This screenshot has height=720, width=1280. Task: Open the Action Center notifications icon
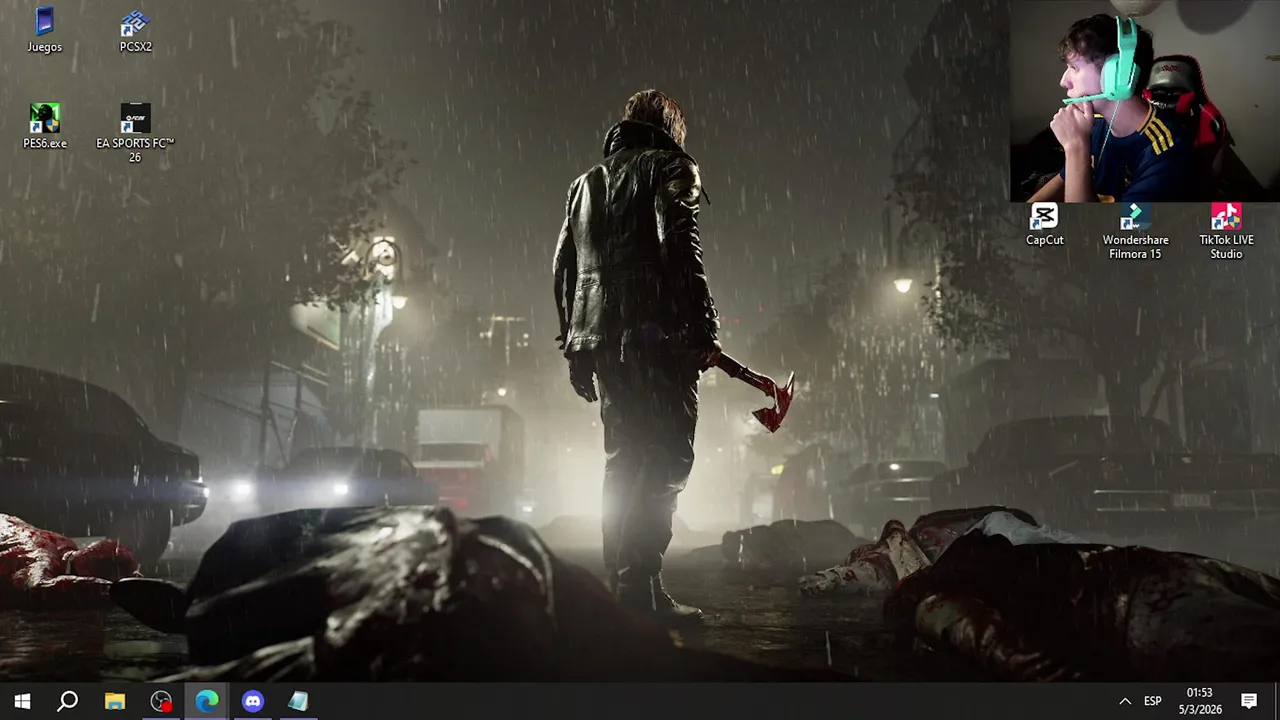click(x=1249, y=701)
